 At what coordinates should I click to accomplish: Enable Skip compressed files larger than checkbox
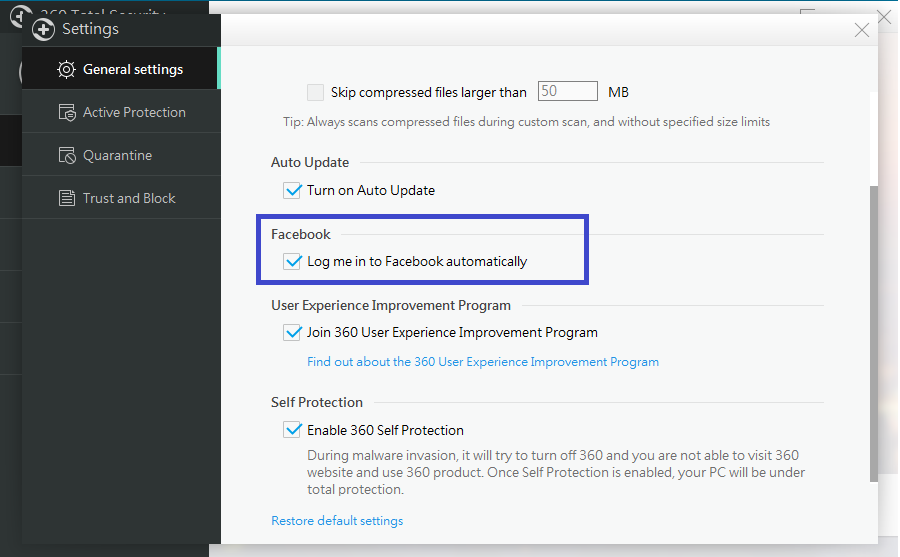(x=315, y=92)
